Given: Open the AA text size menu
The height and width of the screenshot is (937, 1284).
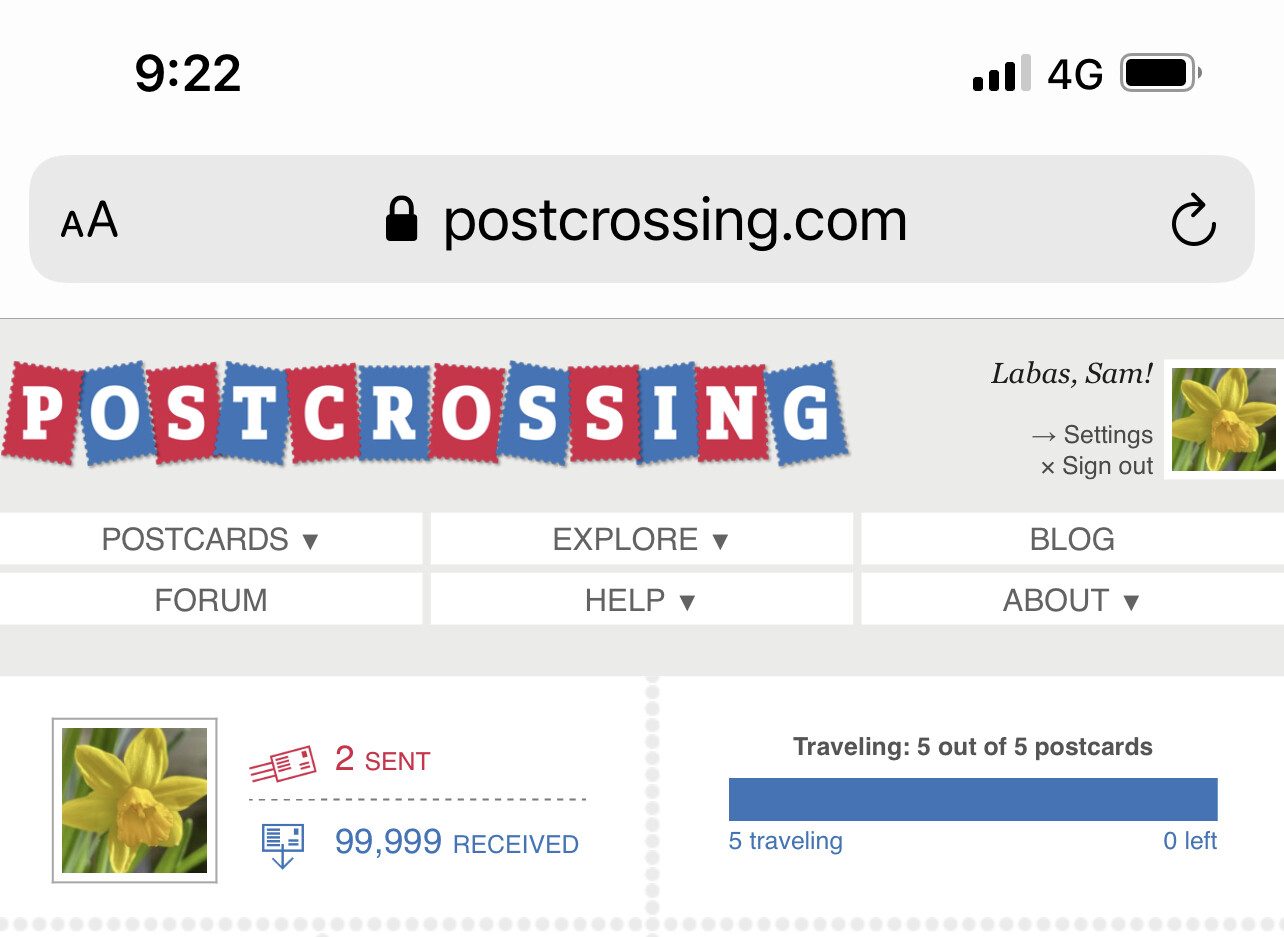Looking at the screenshot, I should (x=89, y=220).
